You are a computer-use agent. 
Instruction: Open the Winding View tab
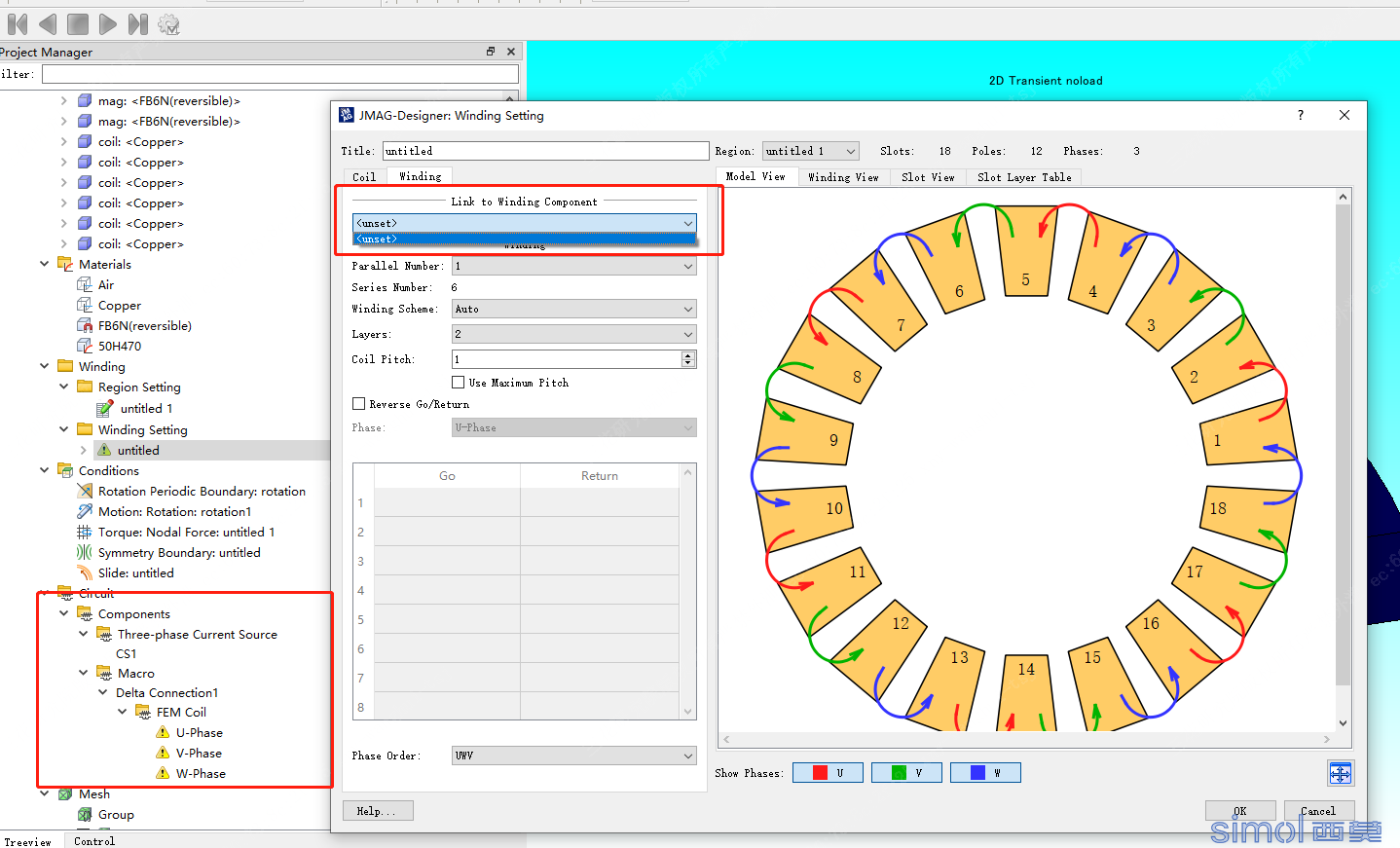coord(843,177)
